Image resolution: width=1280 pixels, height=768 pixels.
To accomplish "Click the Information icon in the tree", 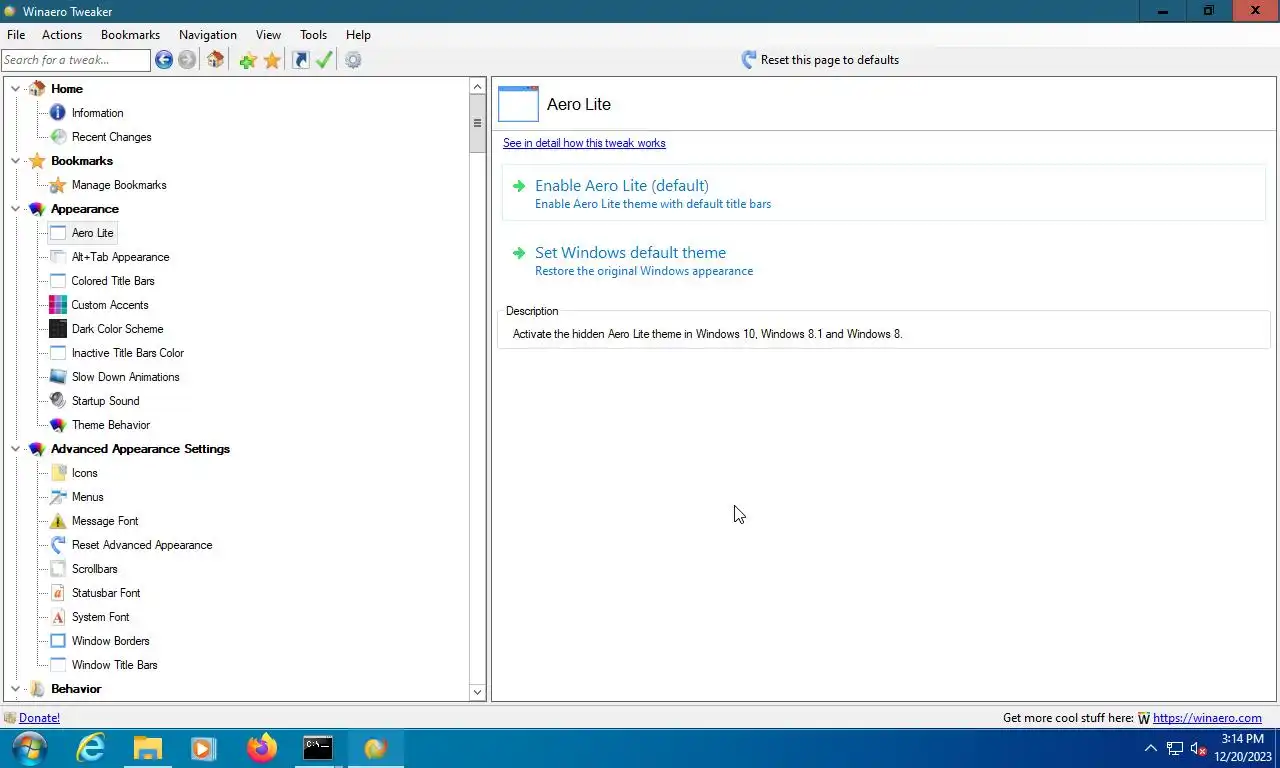I will click(58, 113).
